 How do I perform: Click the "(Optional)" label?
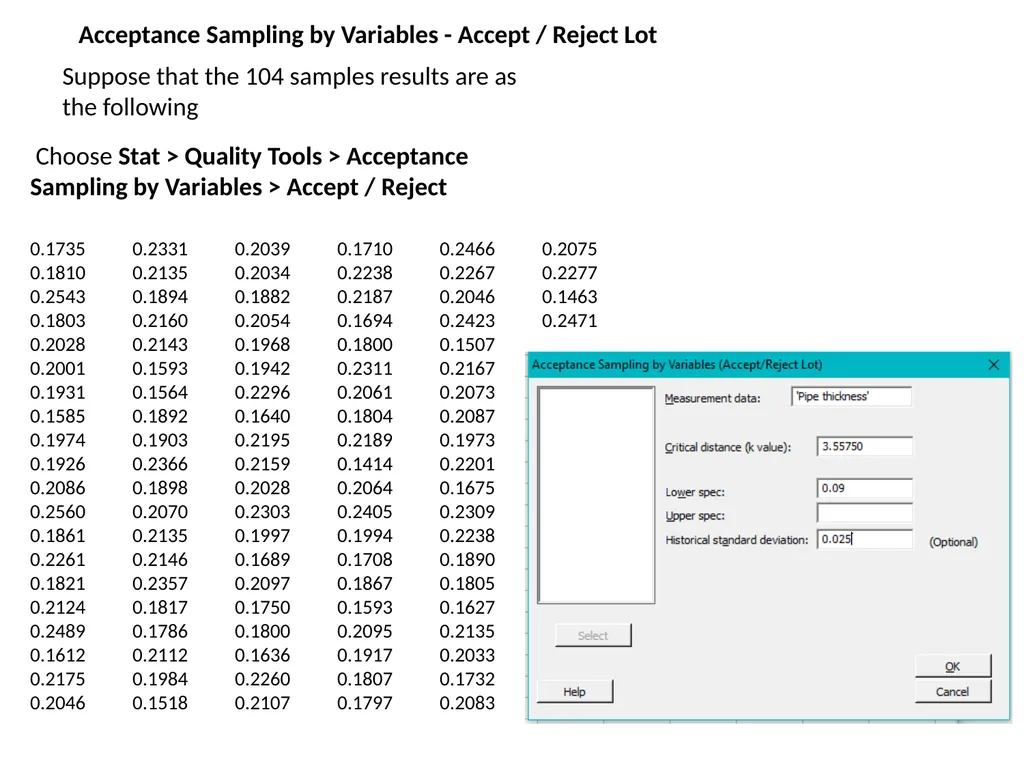click(953, 542)
